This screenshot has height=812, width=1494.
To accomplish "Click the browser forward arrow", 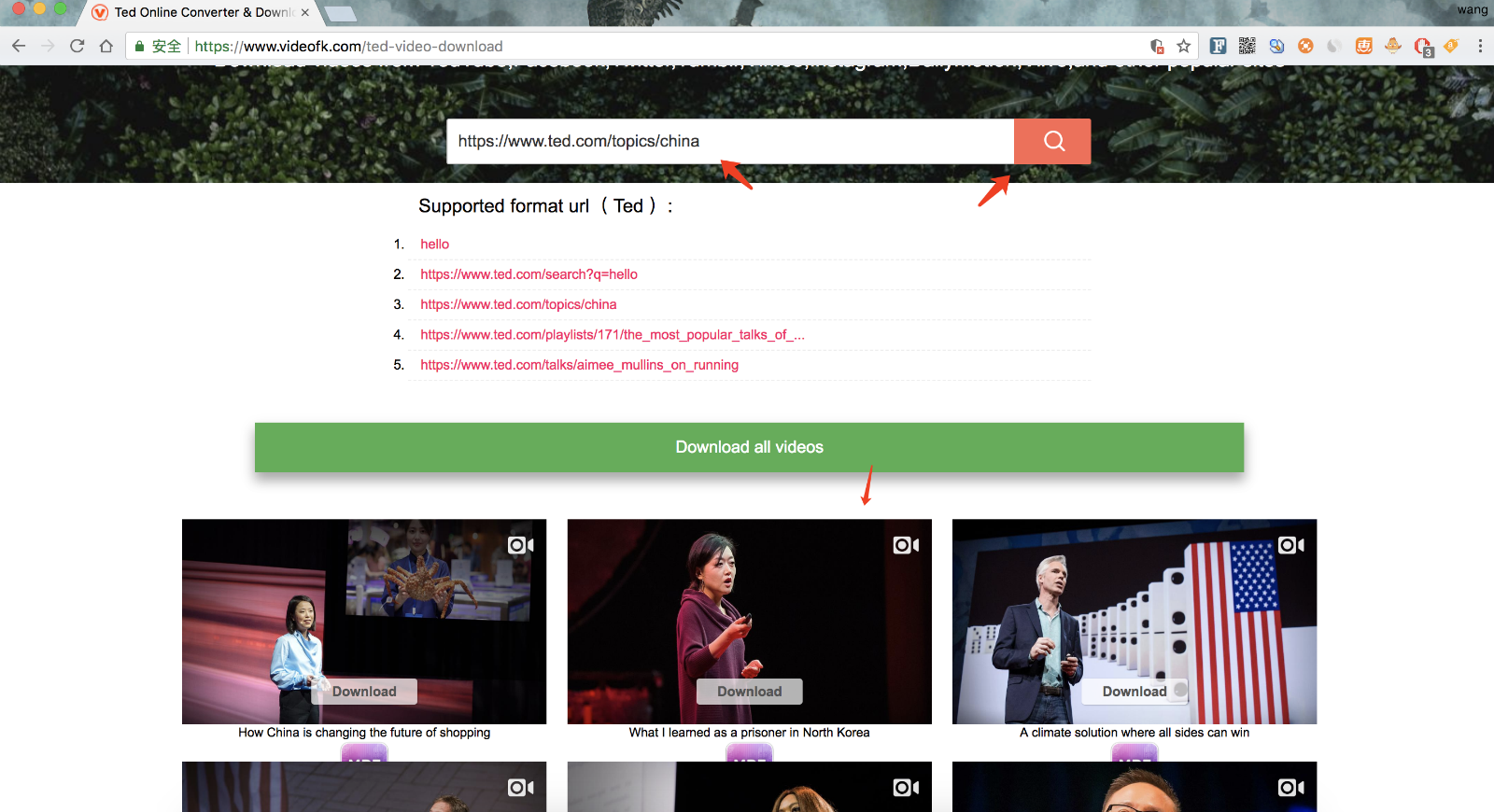I will tap(48, 46).
